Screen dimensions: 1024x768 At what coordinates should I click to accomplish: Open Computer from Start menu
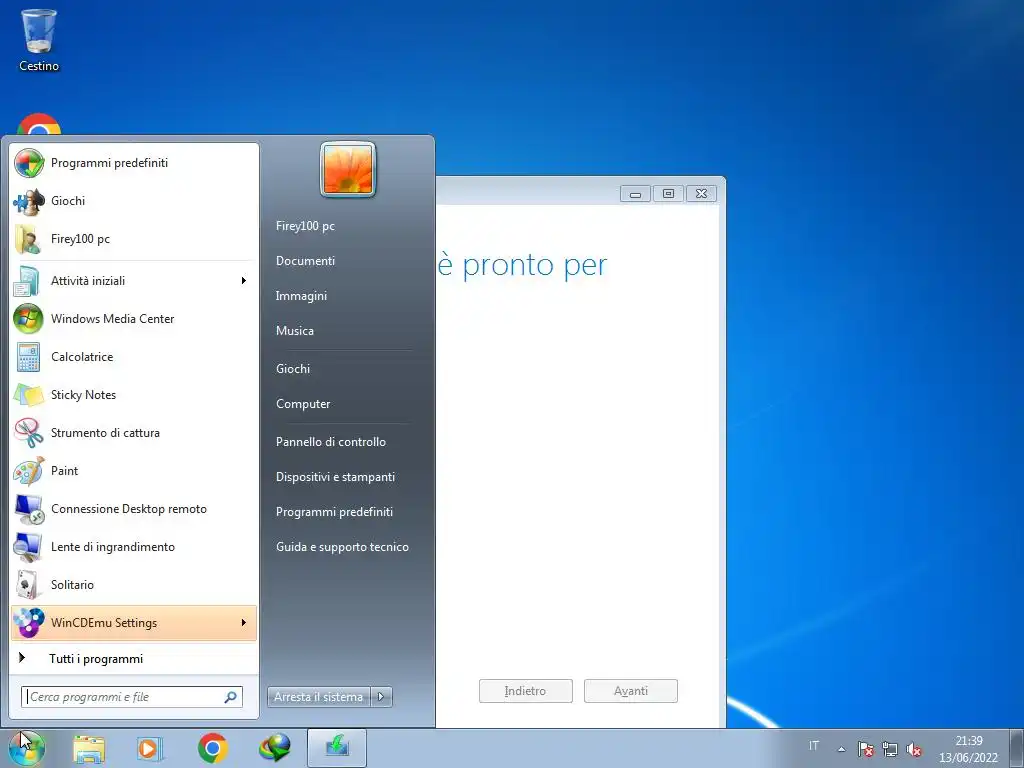click(x=303, y=404)
